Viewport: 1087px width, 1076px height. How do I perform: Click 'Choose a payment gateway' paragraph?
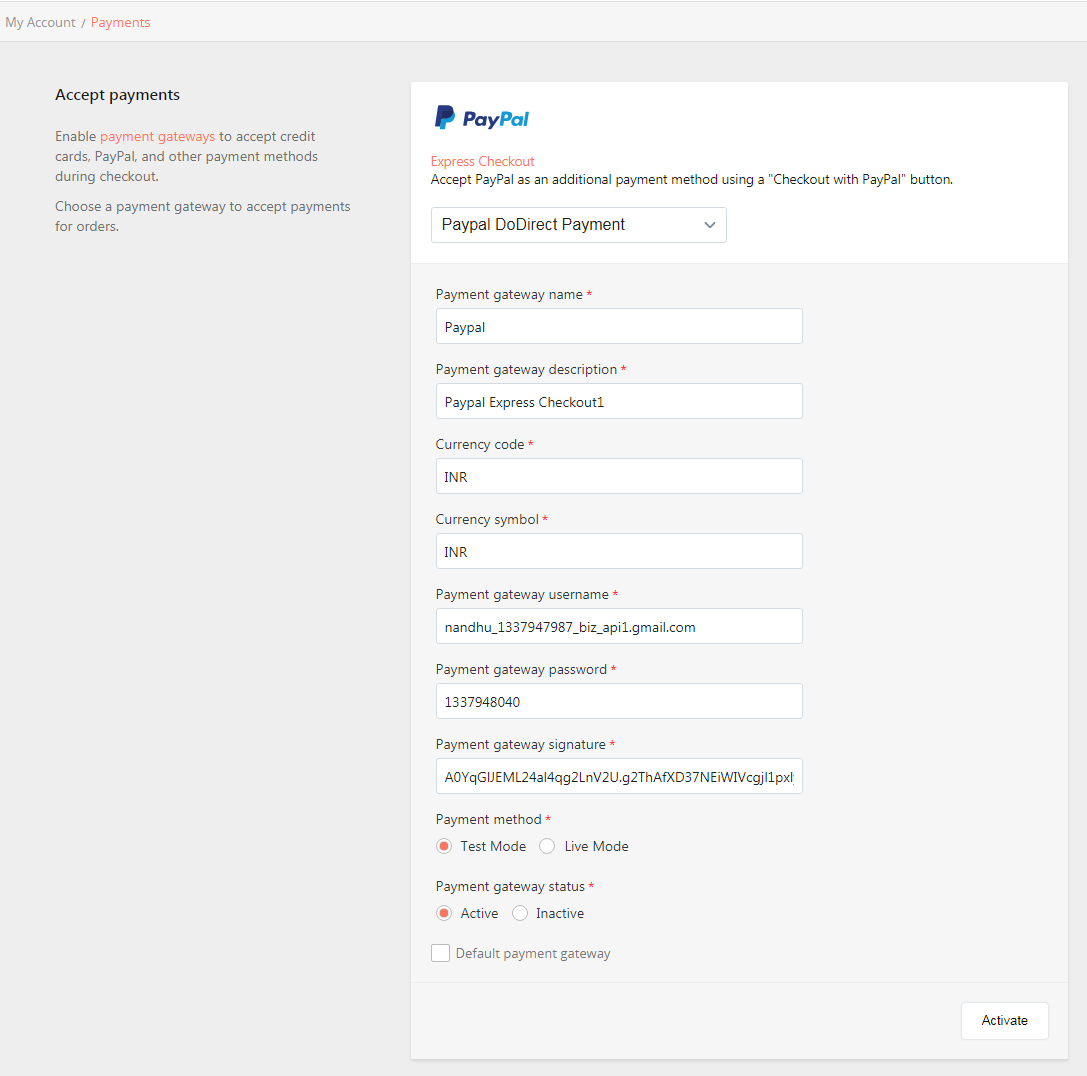point(202,216)
